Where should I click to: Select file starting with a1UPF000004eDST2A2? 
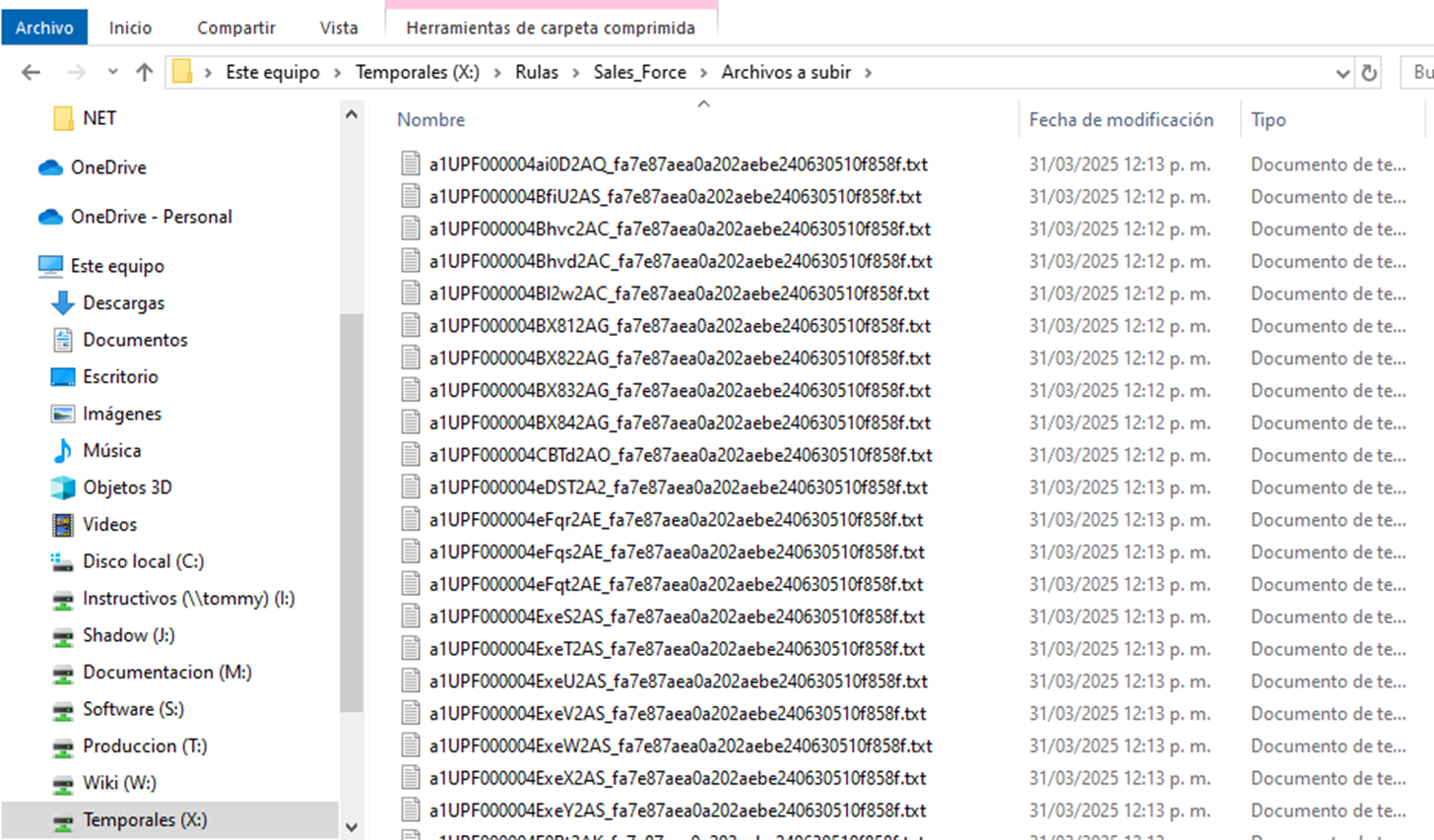click(x=678, y=487)
